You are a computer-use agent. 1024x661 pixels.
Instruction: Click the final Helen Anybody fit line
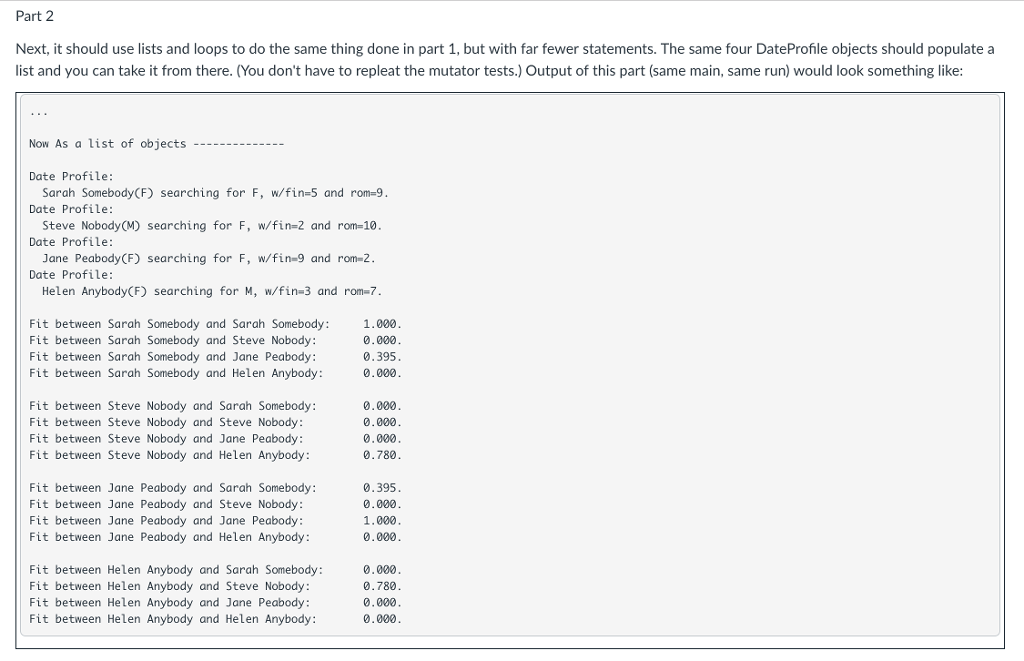point(215,618)
